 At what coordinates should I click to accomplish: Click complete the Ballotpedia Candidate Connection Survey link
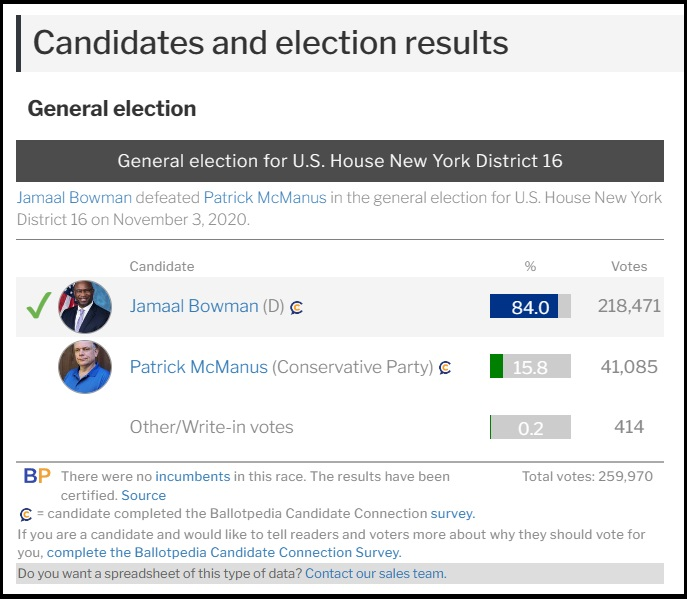click(x=224, y=552)
